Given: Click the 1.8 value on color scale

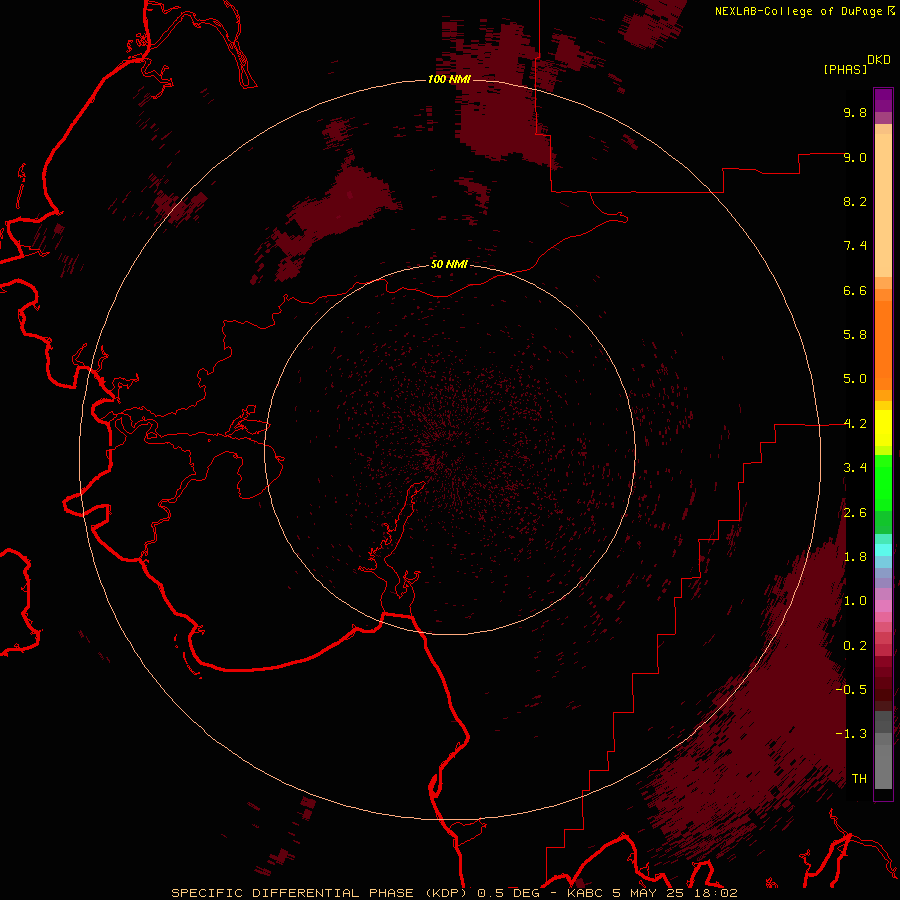Looking at the screenshot, I should (855, 557).
